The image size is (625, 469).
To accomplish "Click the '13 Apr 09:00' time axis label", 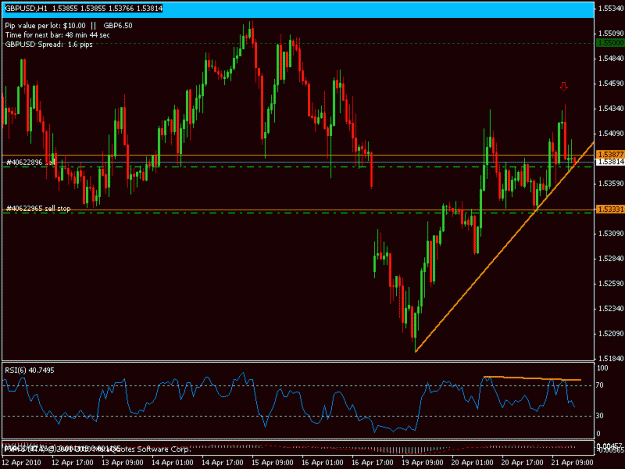I will [122, 462].
